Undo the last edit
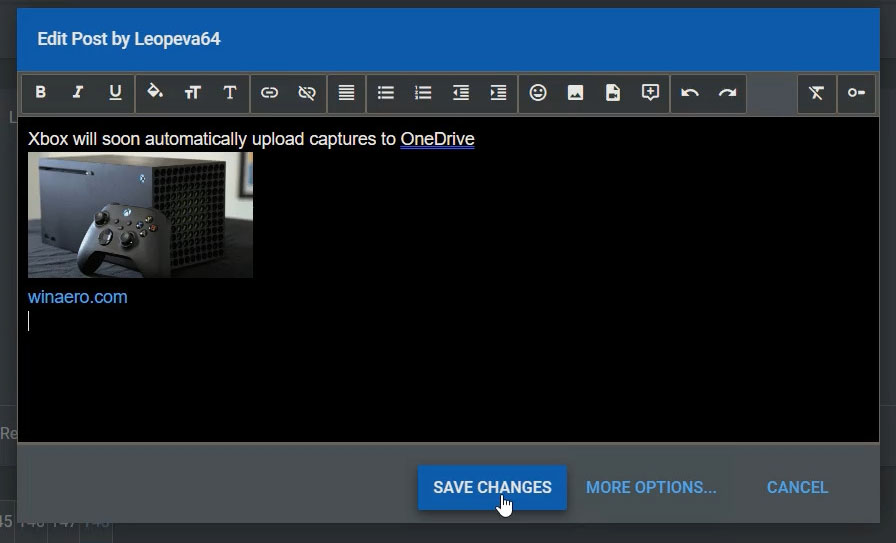Screen dimensions: 896x543 (690, 93)
